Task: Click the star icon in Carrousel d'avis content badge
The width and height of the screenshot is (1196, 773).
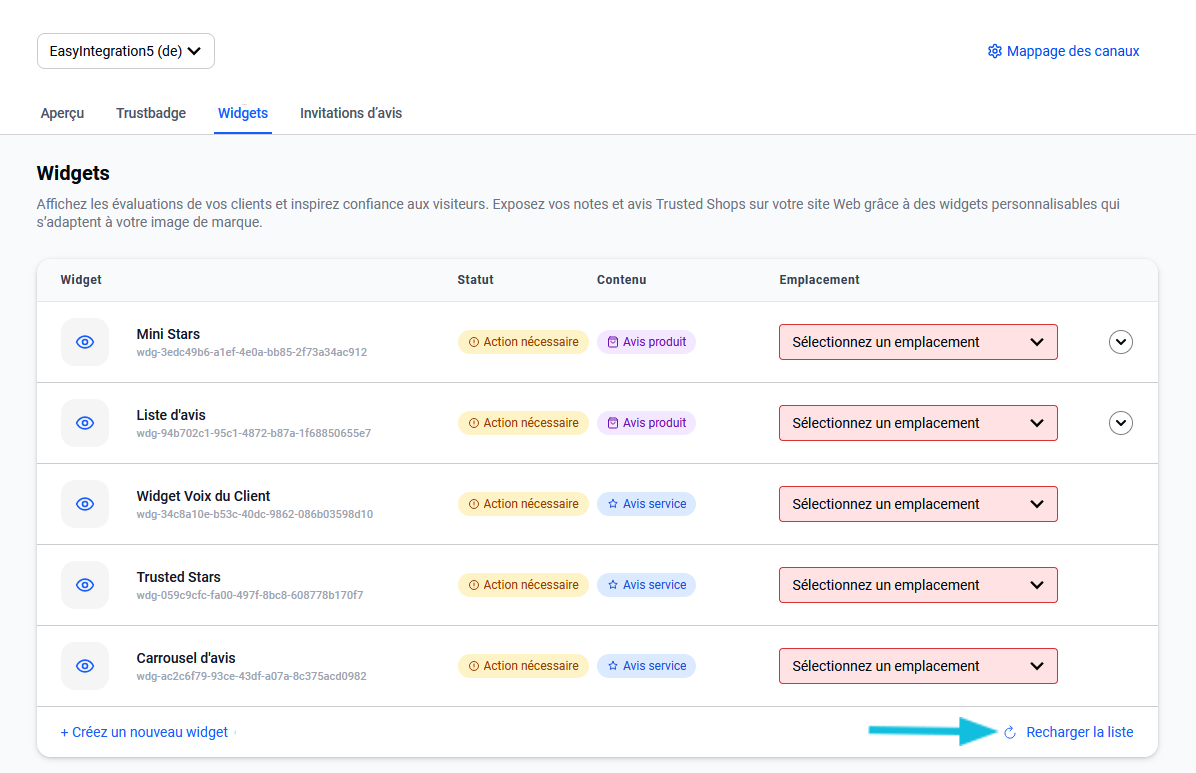Action: click(x=613, y=666)
